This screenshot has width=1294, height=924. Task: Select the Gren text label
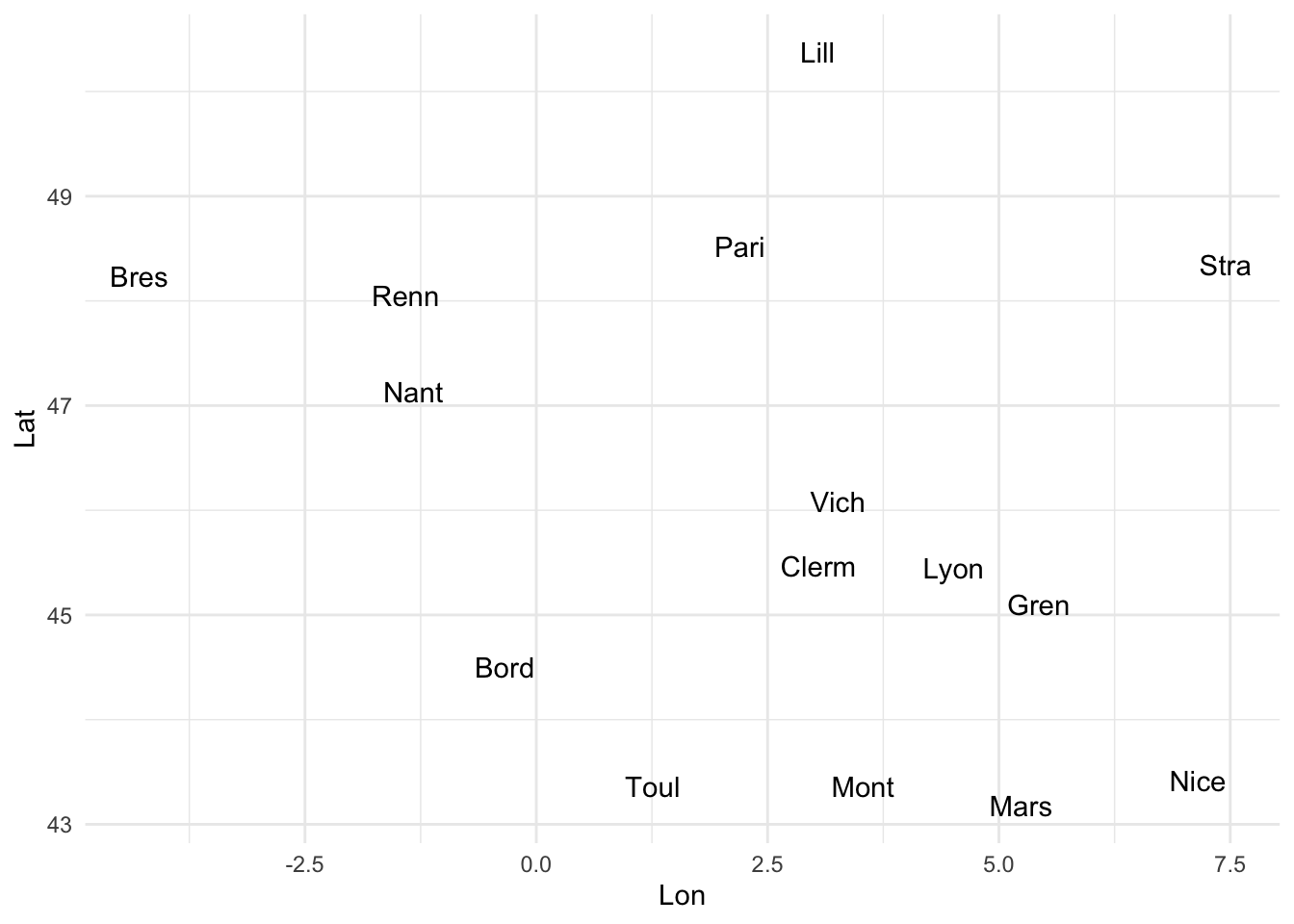click(x=1038, y=605)
